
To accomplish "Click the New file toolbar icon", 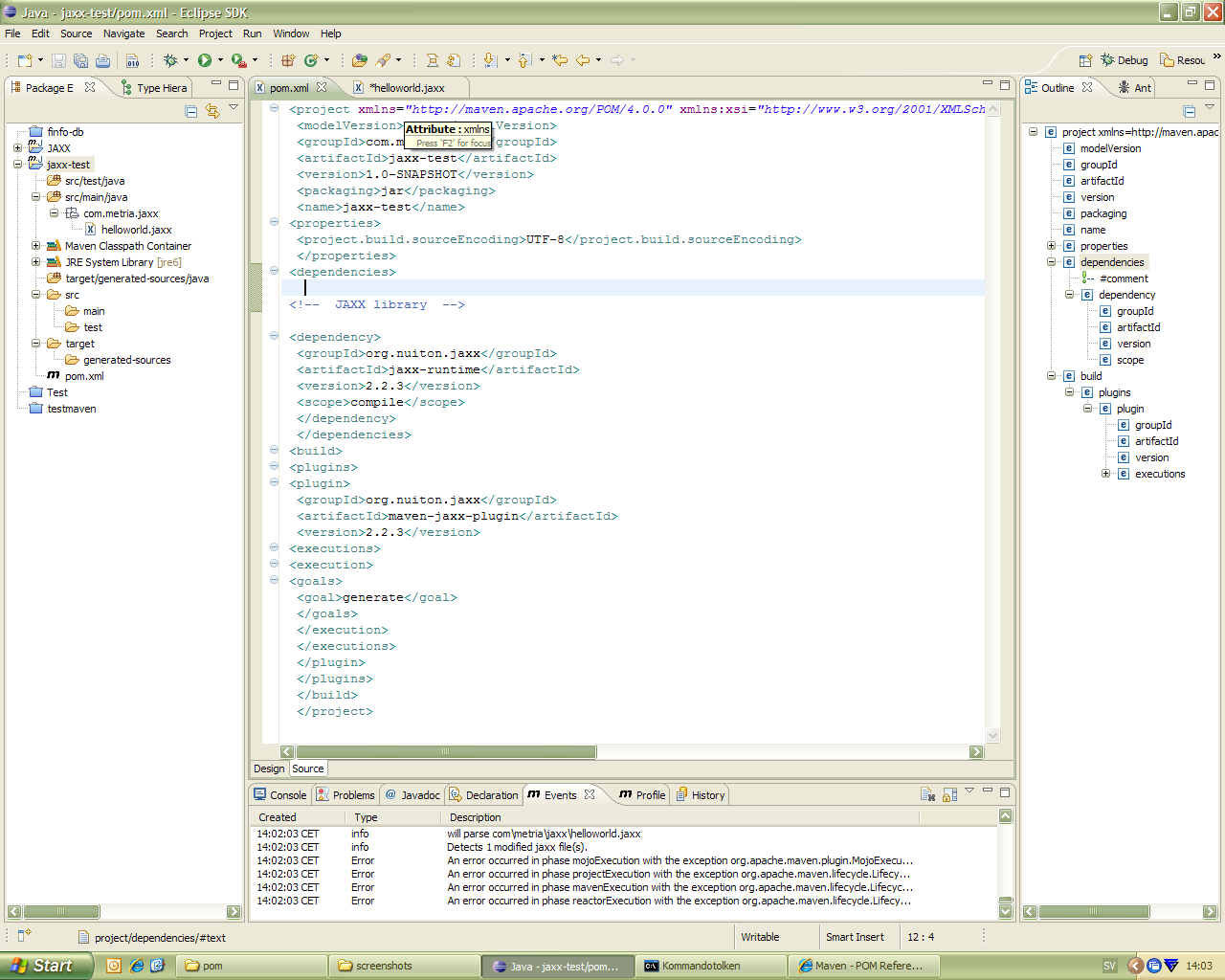I will [x=24, y=60].
